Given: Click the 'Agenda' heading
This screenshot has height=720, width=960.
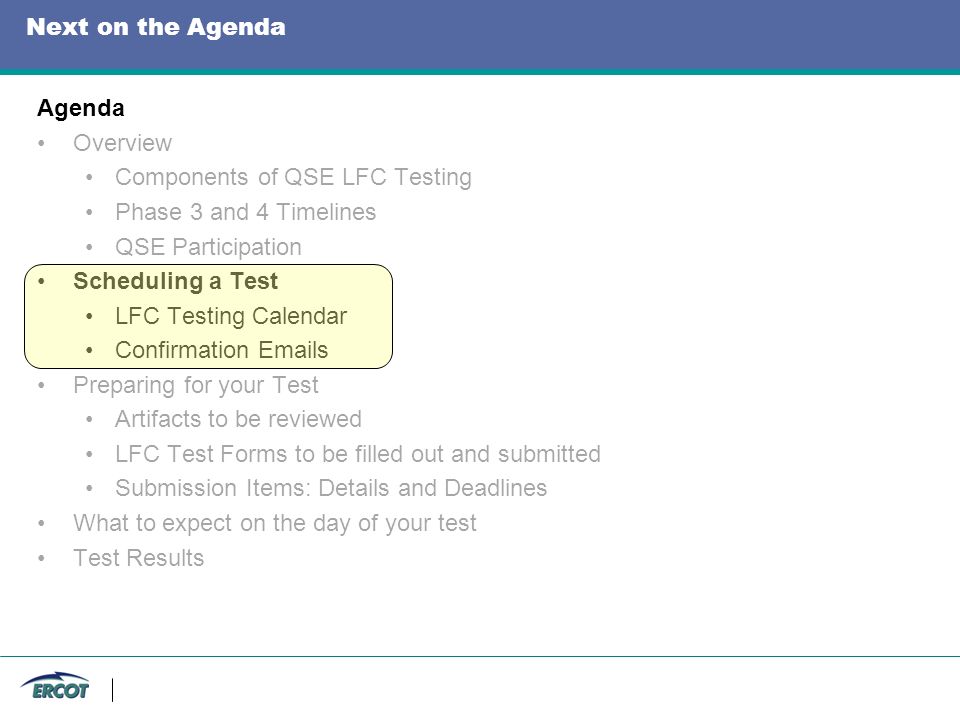Looking at the screenshot, I should (81, 108).
